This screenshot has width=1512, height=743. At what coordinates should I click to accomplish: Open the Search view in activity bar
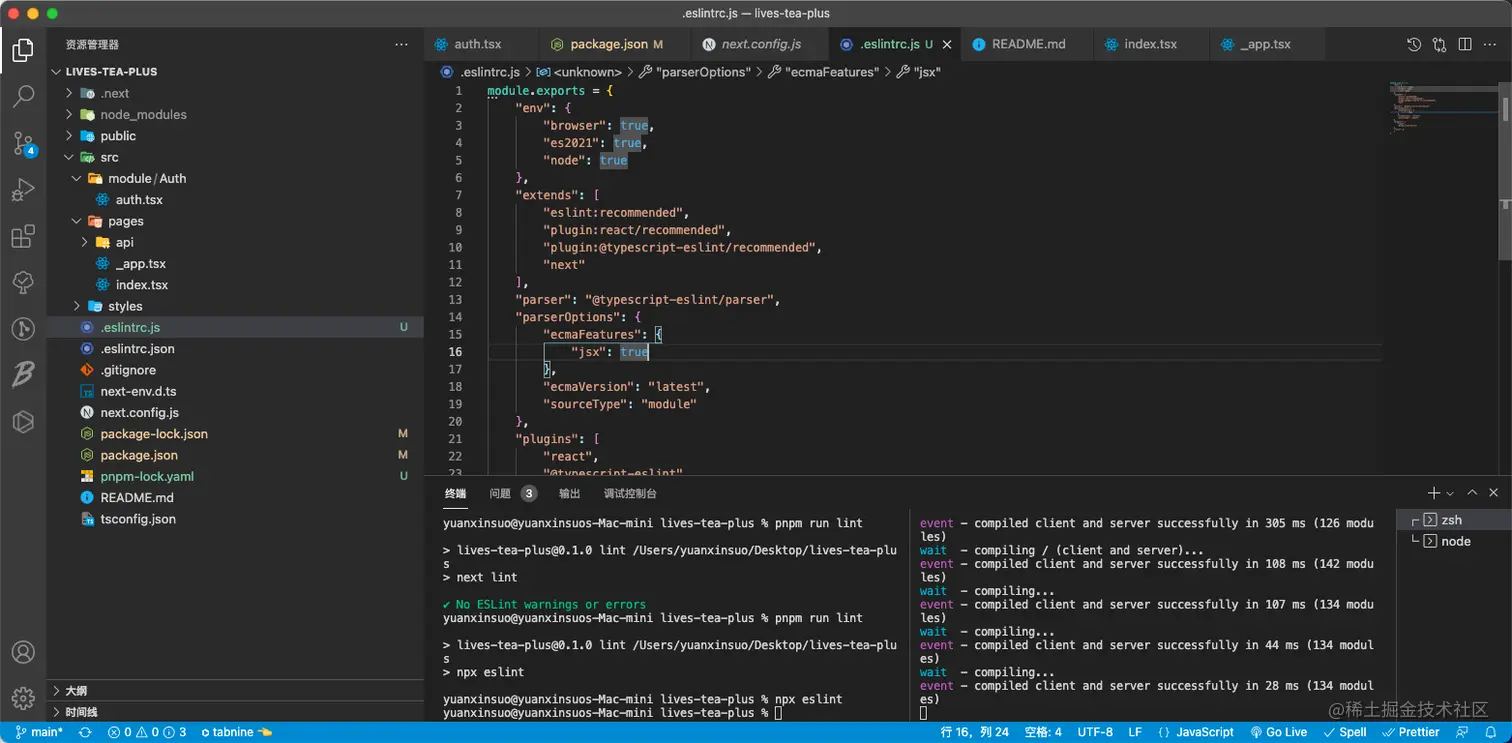(x=23, y=97)
